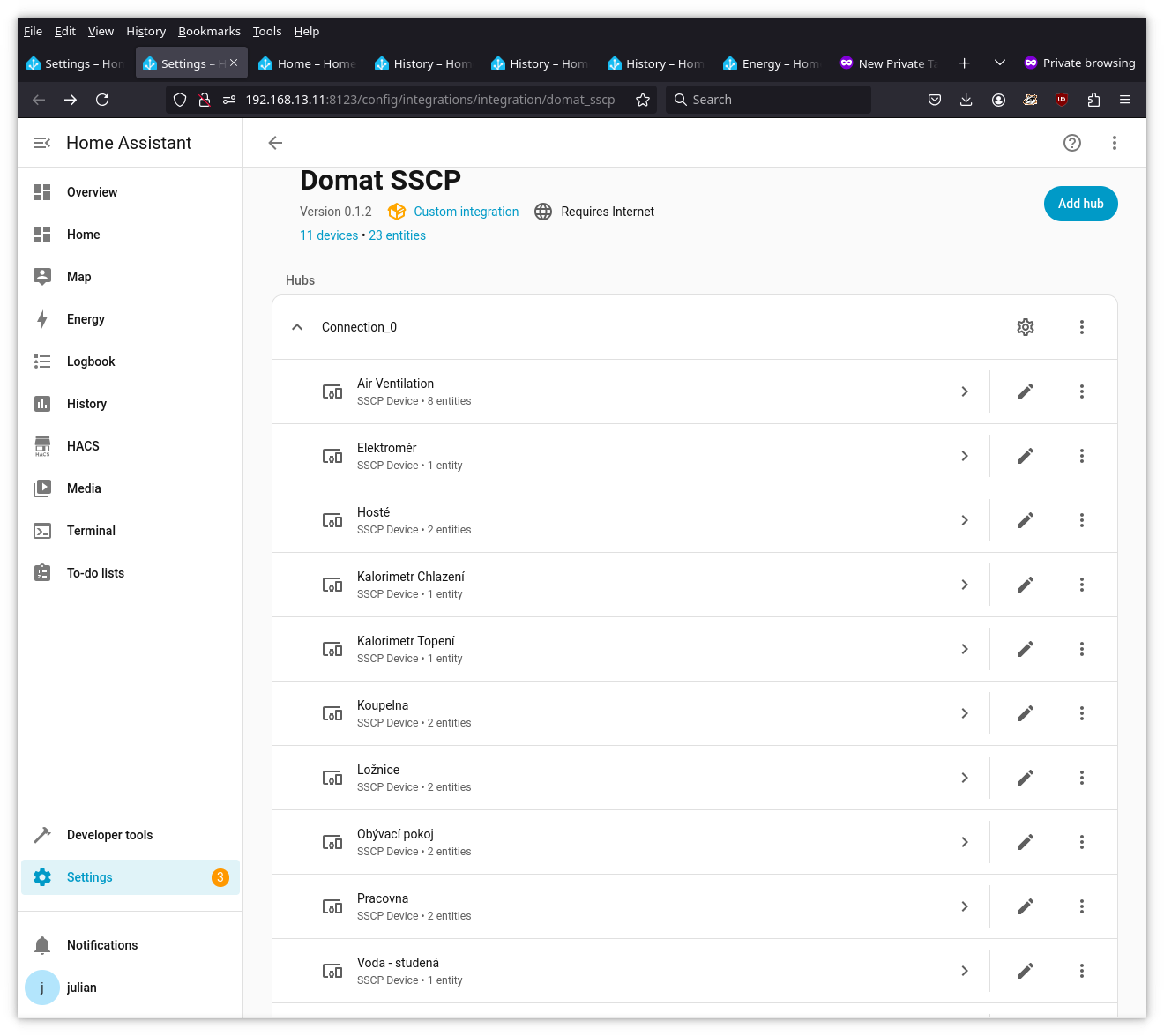
Task: Open the Tools menu
Action: 267,31
